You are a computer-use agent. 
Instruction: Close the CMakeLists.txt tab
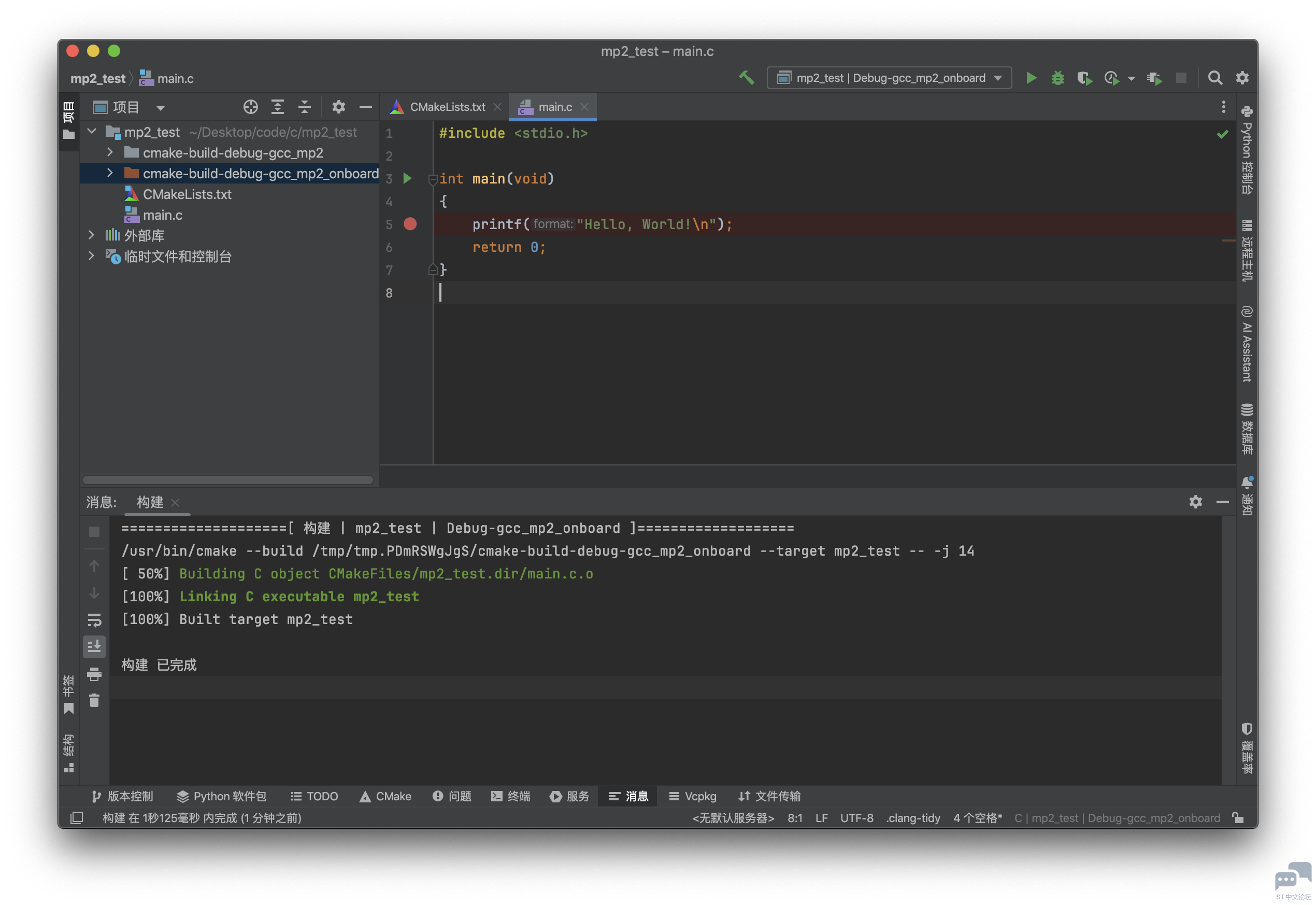tap(497, 107)
